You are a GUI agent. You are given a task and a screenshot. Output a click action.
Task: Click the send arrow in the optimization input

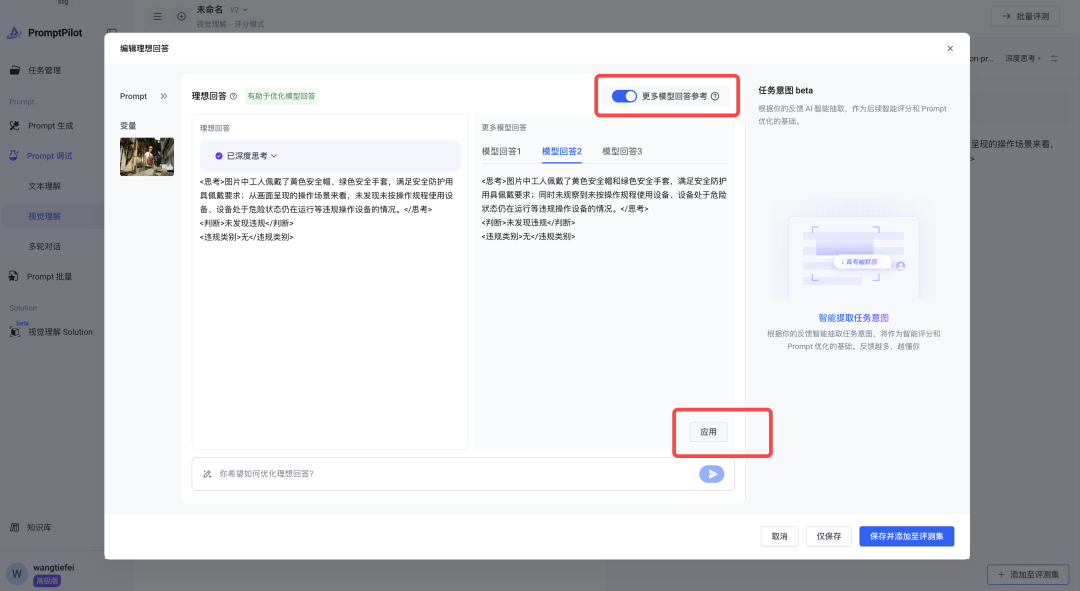pyautogui.click(x=711, y=474)
